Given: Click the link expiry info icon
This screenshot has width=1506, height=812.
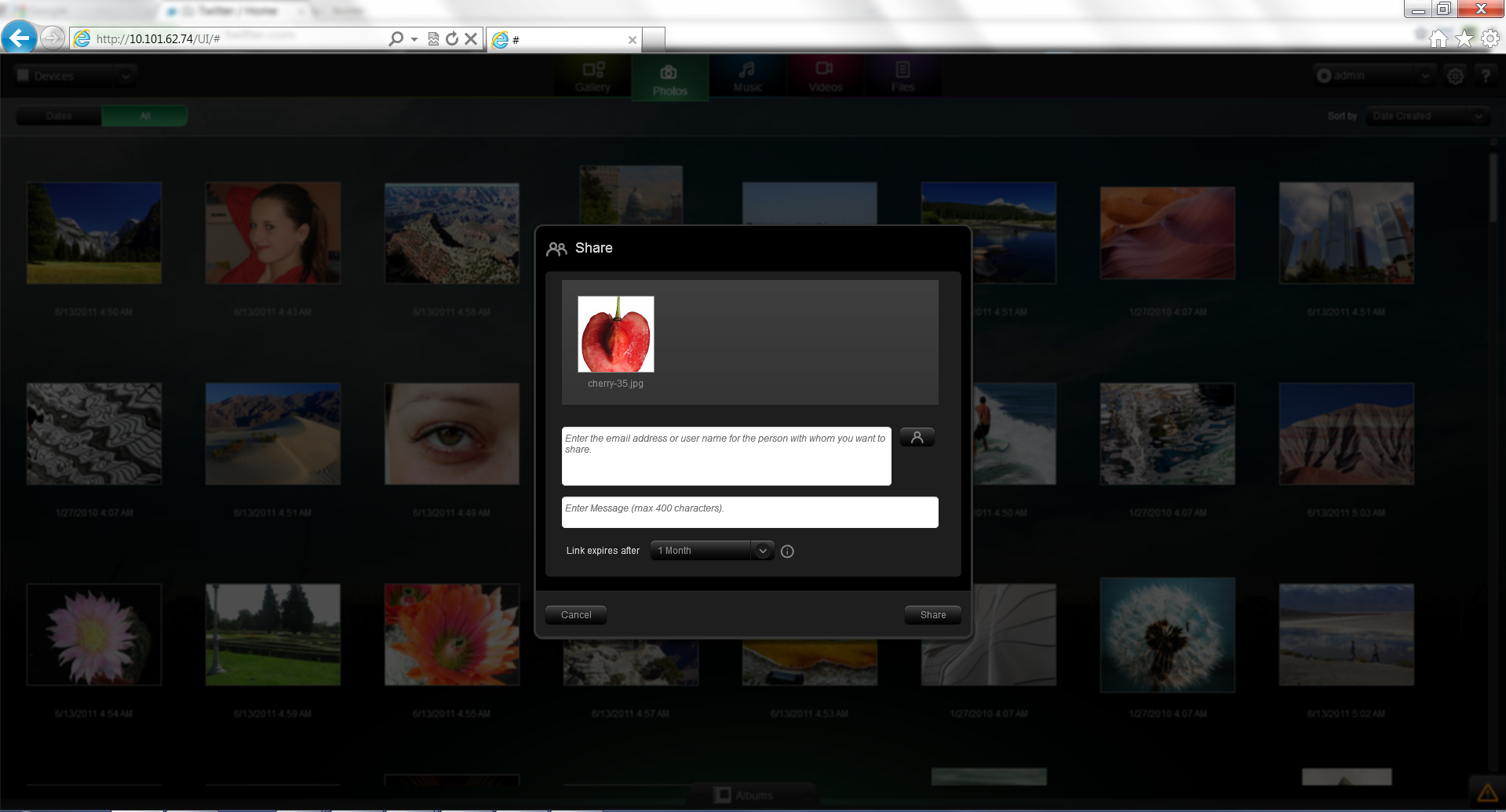Looking at the screenshot, I should [787, 552].
